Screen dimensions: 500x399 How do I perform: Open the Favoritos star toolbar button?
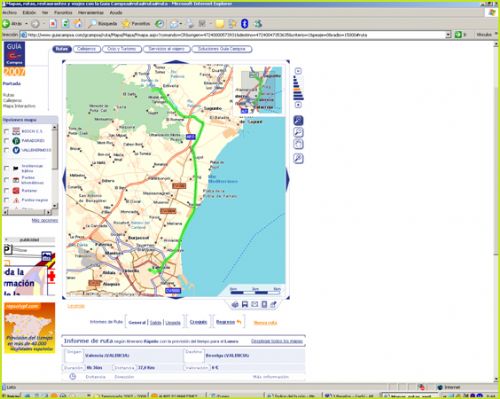(136, 24)
